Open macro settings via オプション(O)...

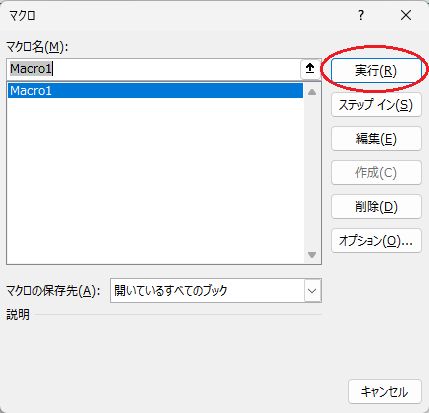(376, 240)
